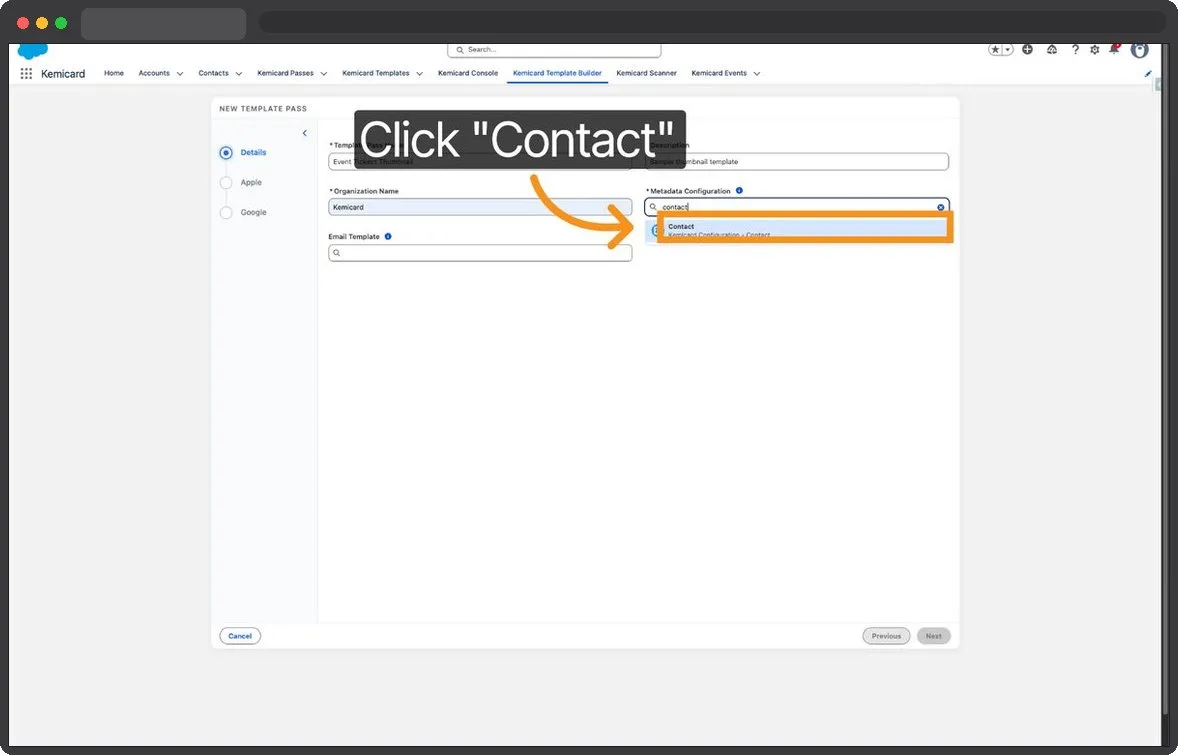
Task: Expand the Contacts tab dropdown arrow
Action: [239, 74]
